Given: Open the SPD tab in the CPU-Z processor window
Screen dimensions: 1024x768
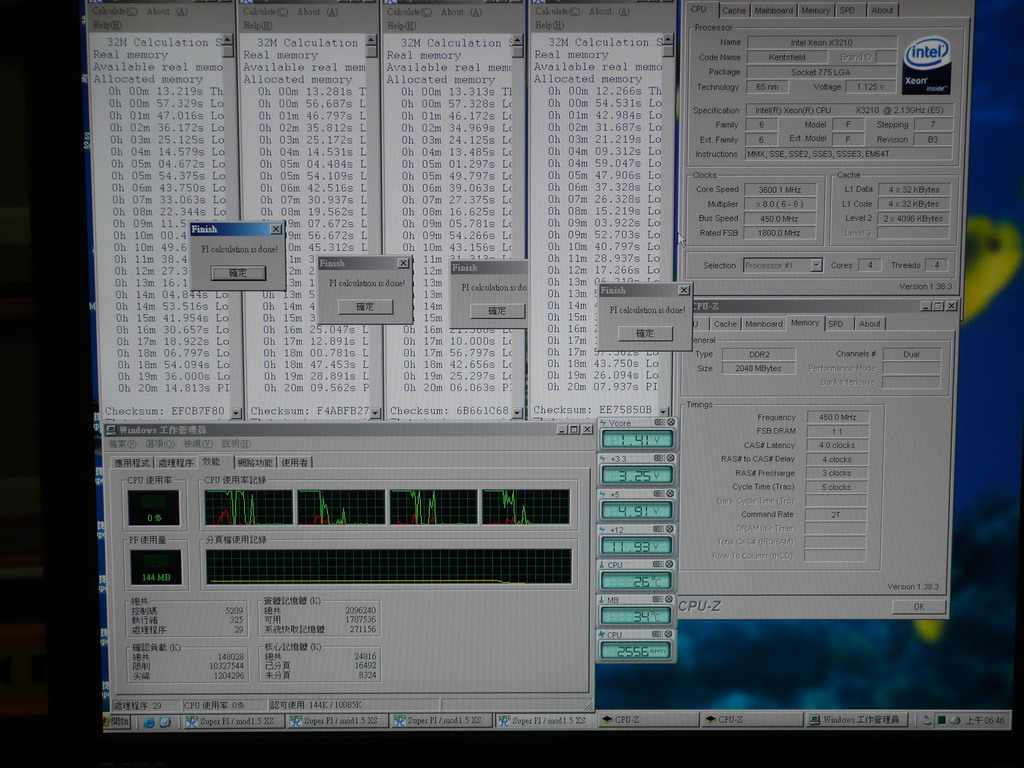Looking at the screenshot, I should click(x=847, y=10).
